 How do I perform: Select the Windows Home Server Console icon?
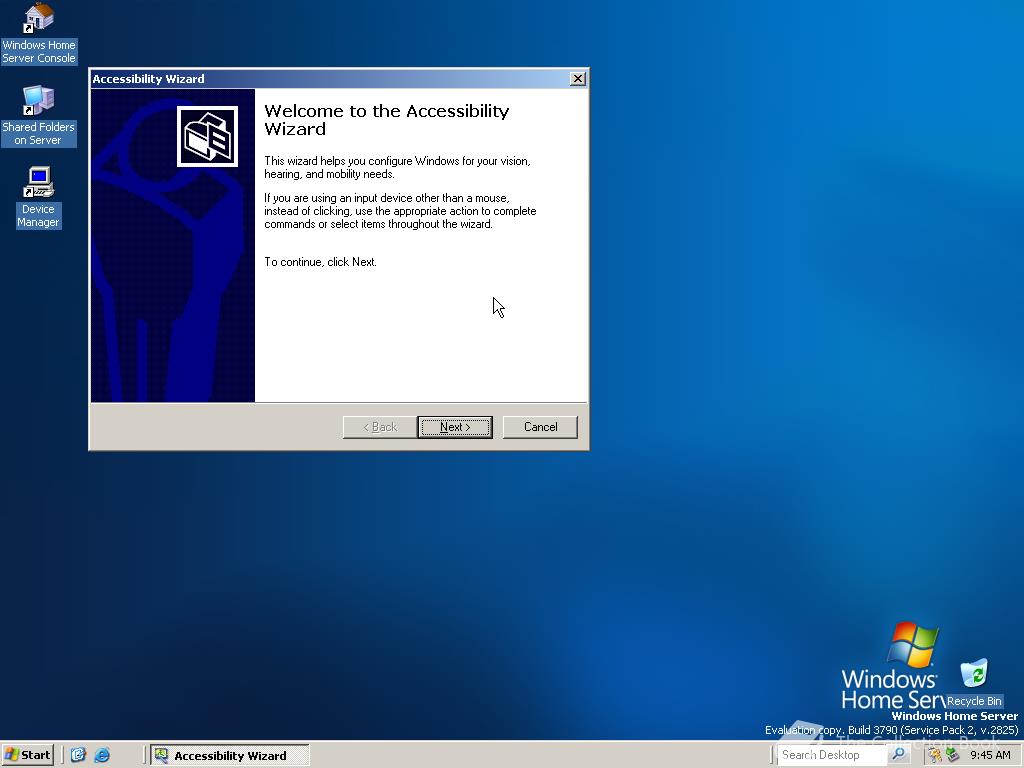click(39, 34)
